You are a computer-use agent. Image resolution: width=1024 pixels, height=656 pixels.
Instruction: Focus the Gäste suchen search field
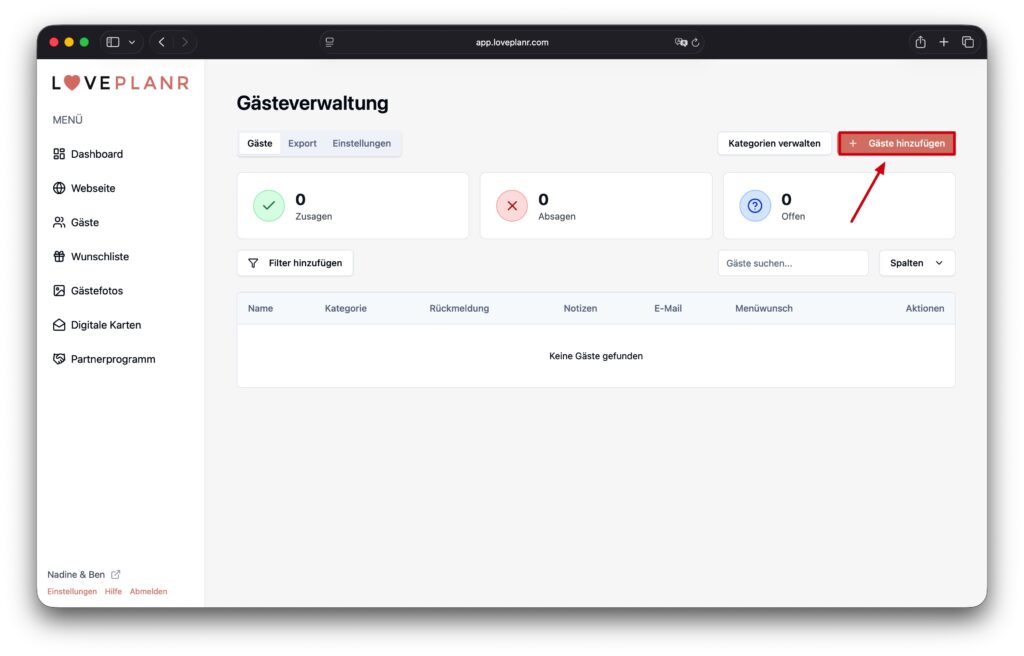pyautogui.click(x=792, y=263)
